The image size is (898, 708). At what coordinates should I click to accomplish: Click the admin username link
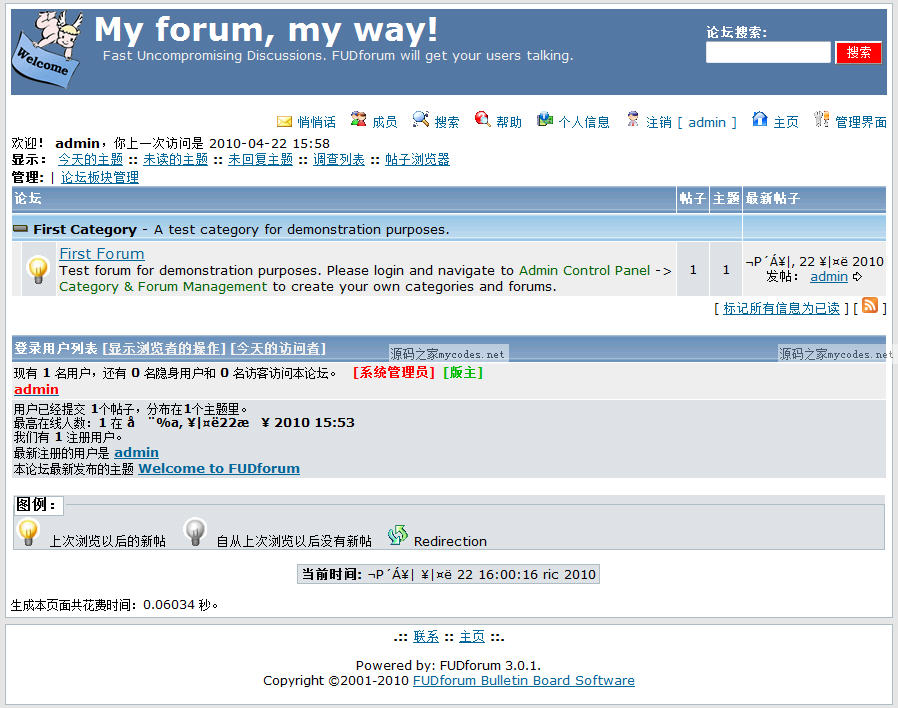point(36,389)
